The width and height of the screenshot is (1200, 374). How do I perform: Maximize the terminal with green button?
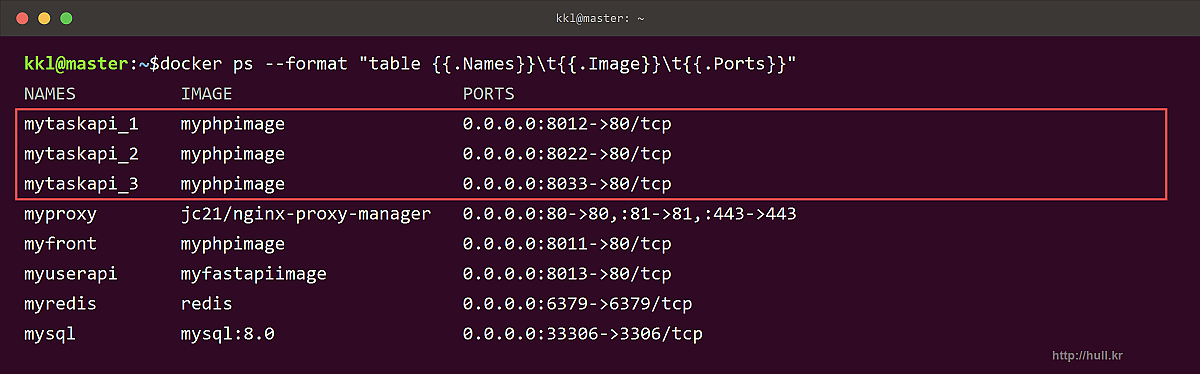[x=66, y=18]
